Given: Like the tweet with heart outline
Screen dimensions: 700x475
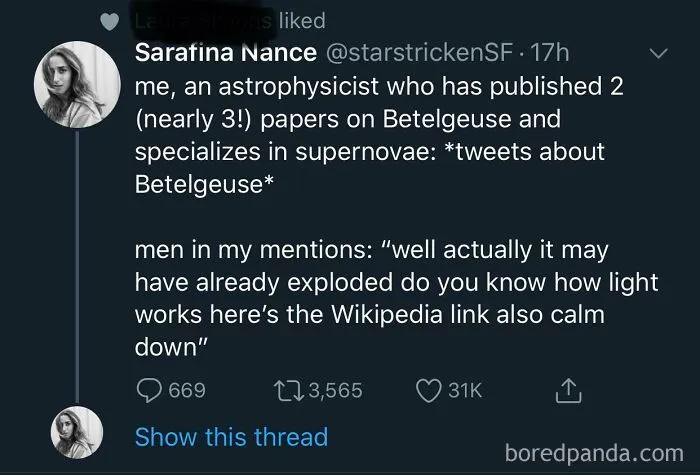Looking at the screenshot, I should [429, 391].
